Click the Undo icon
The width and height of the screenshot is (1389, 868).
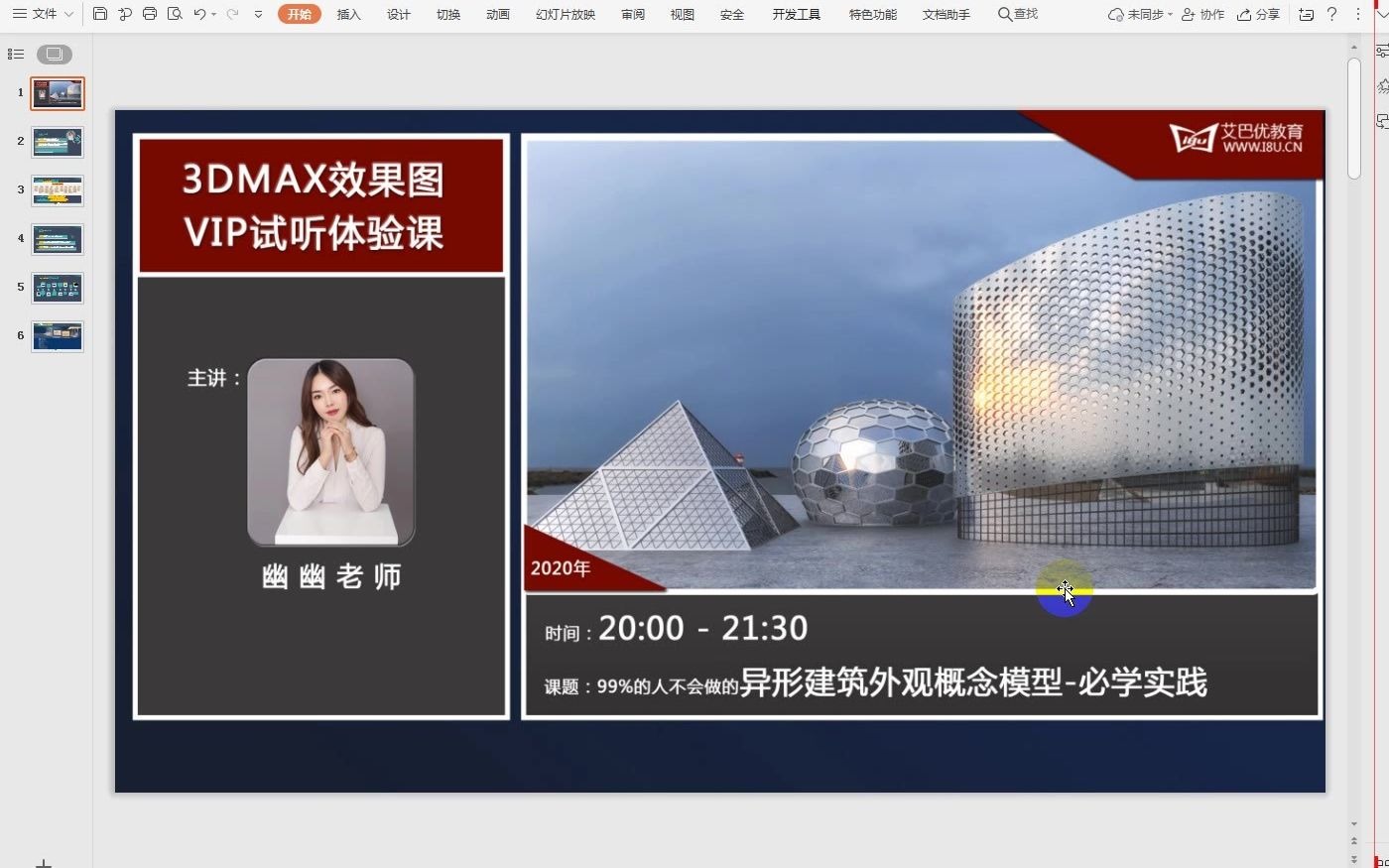(x=198, y=14)
